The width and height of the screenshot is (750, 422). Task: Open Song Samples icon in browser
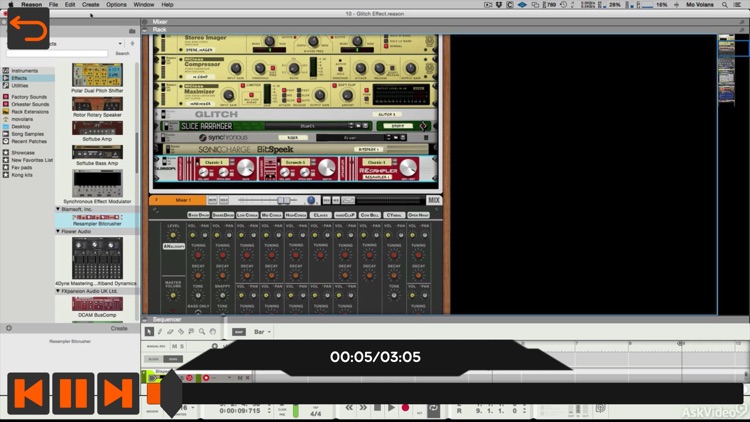6,134
